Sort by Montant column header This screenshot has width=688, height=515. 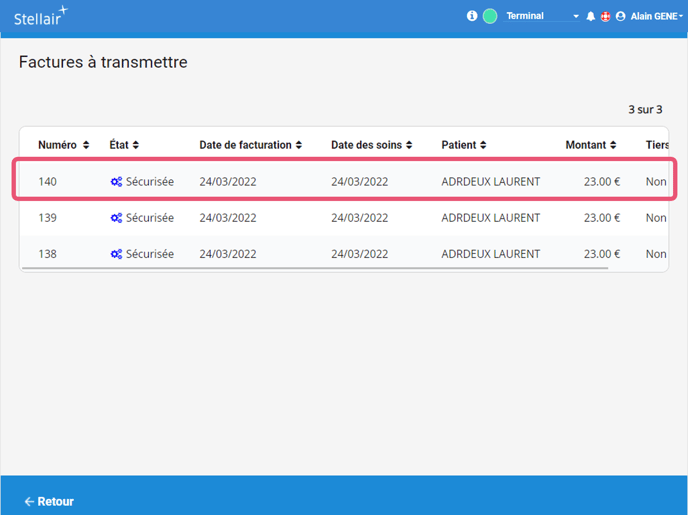pos(591,145)
